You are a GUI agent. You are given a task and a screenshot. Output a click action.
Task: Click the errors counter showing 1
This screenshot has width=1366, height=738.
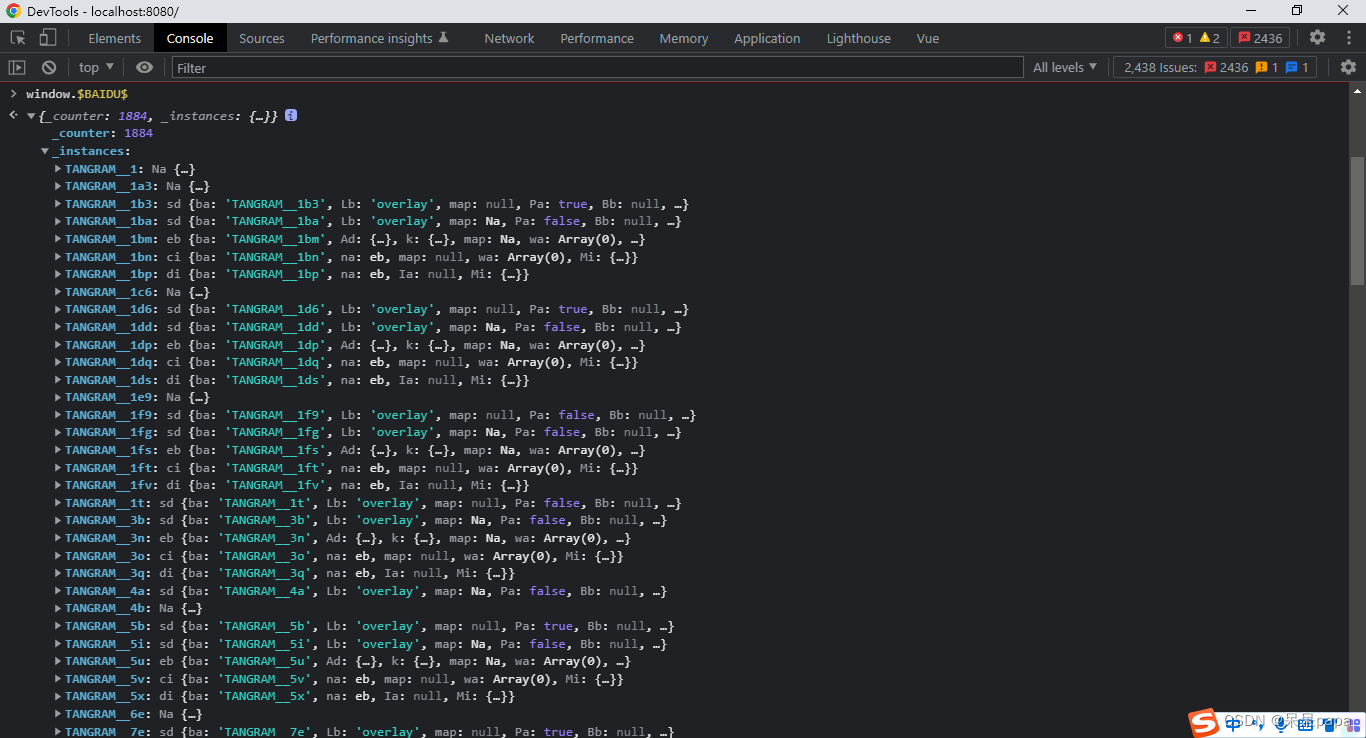(x=1182, y=38)
